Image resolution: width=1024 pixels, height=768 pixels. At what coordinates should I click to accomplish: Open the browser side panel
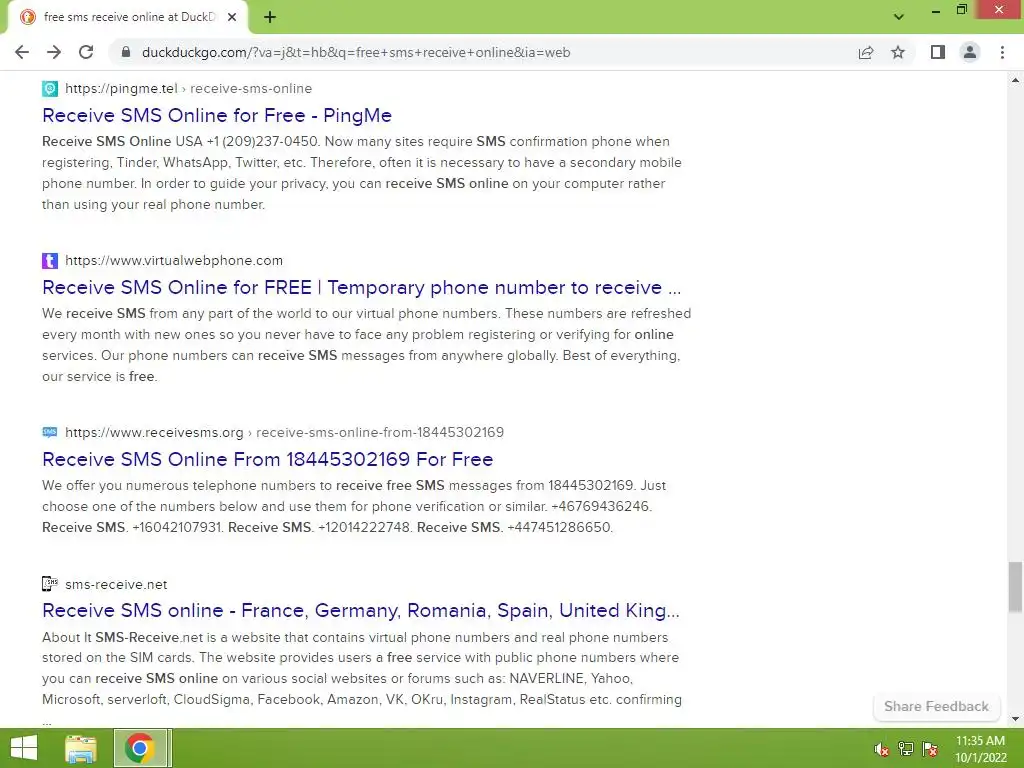tap(938, 52)
